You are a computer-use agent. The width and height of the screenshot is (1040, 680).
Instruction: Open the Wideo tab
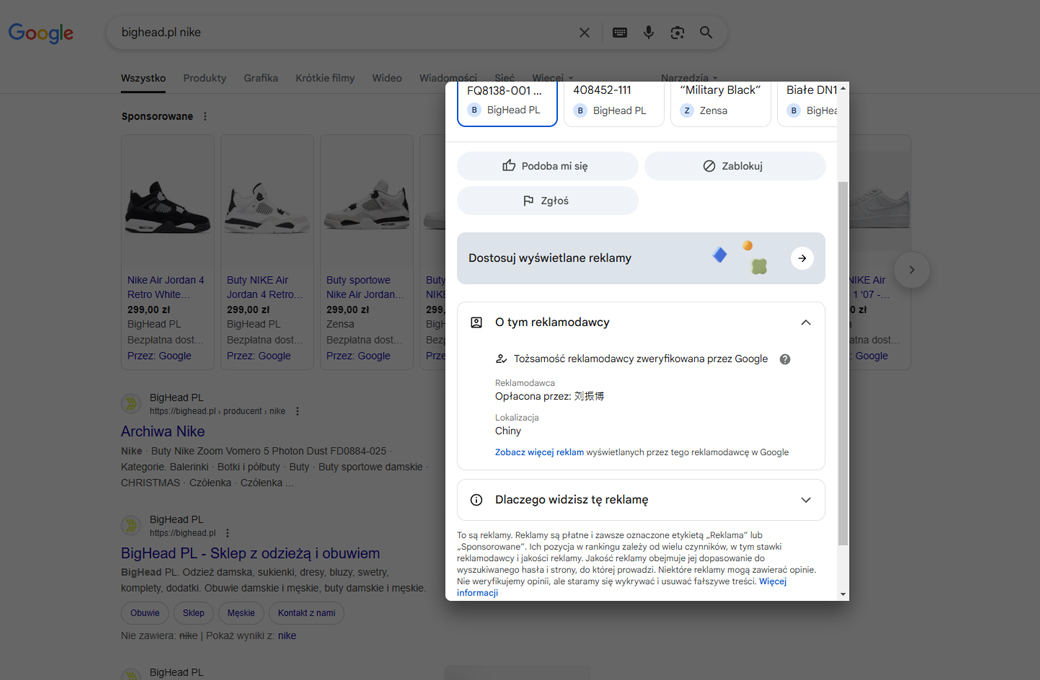point(387,78)
